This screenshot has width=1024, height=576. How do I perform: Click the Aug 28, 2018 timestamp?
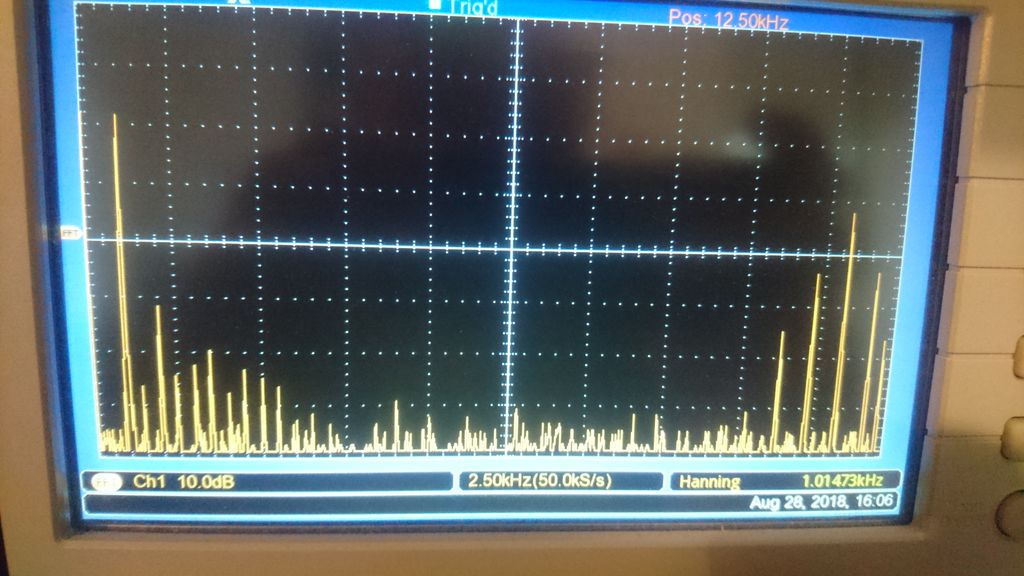point(821,502)
